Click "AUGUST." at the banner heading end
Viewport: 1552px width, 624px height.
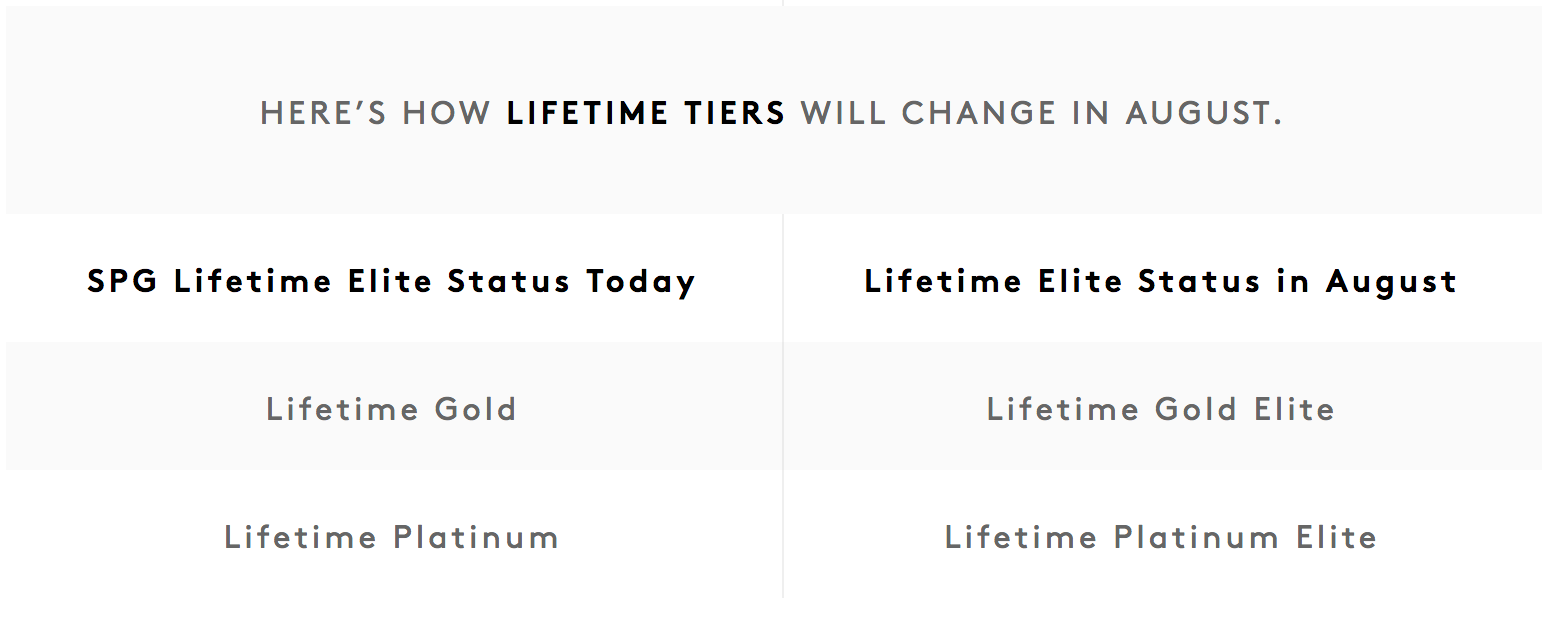click(1203, 113)
